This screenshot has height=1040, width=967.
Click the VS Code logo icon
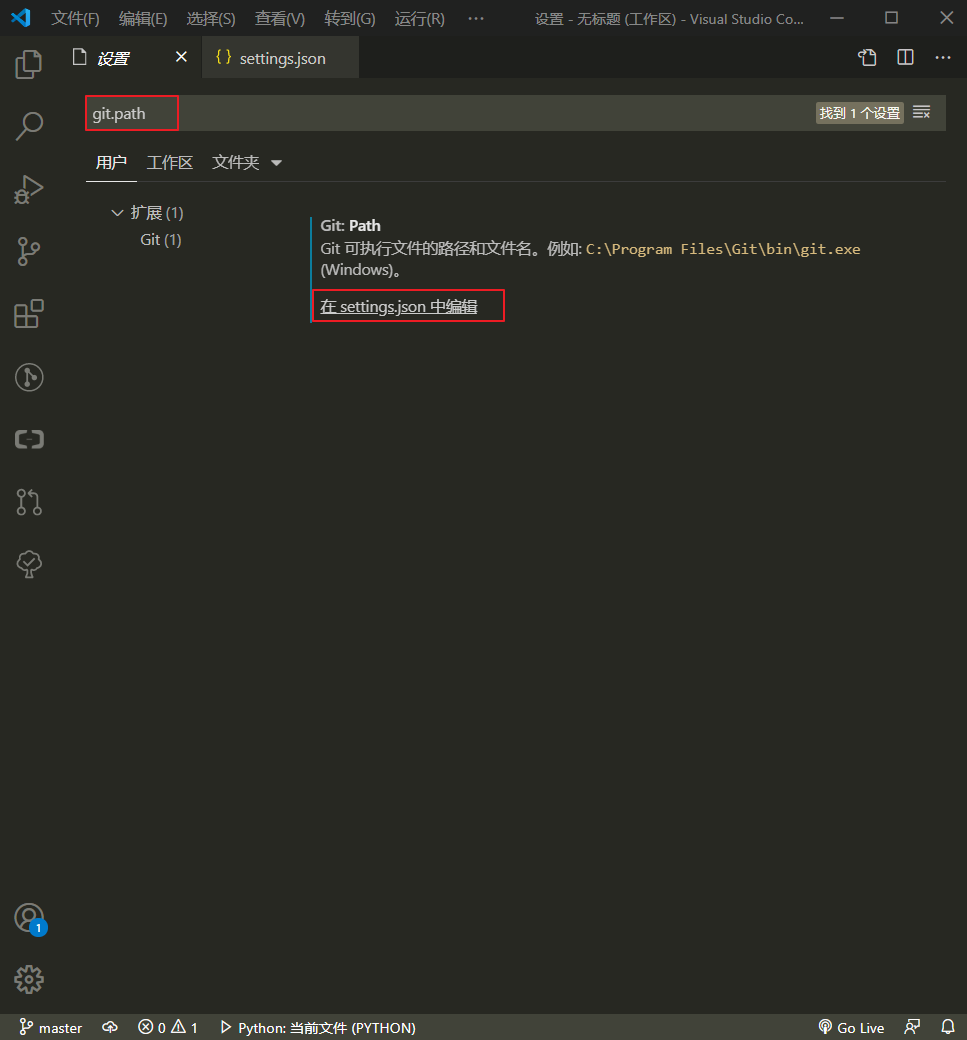pyautogui.click(x=21, y=18)
